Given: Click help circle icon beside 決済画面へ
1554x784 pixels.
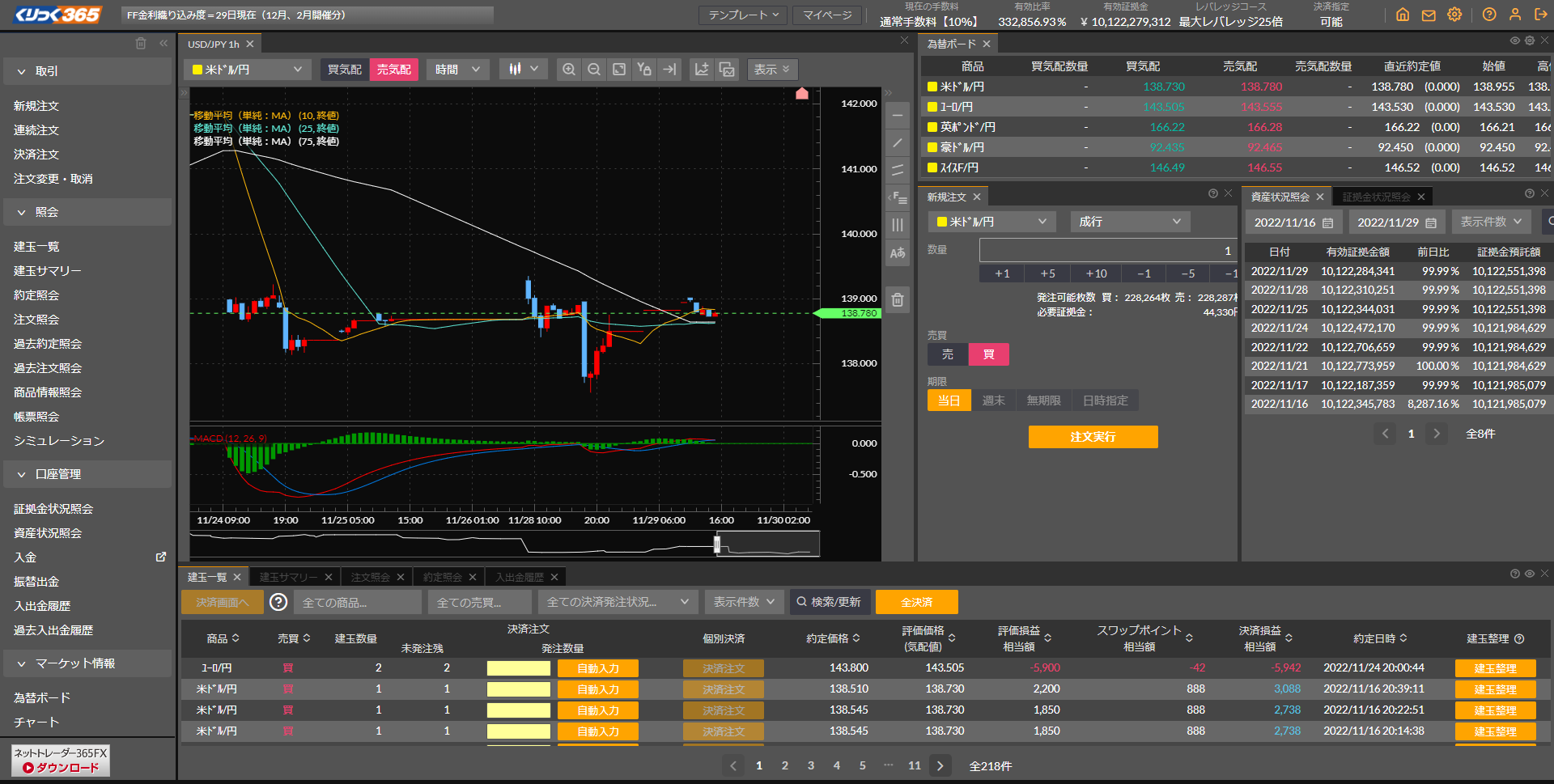Looking at the screenshot, I should (x=278, y=602).
